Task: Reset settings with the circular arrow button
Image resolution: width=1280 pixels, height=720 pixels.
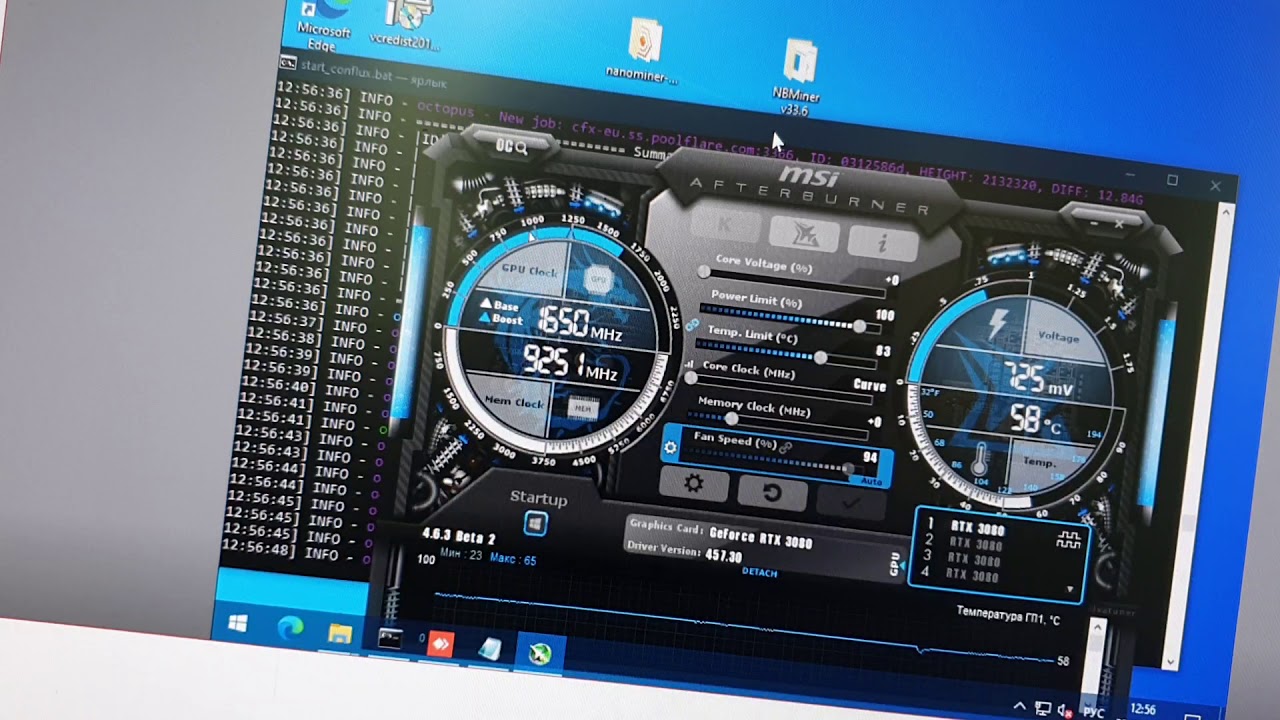Action: 771,492
